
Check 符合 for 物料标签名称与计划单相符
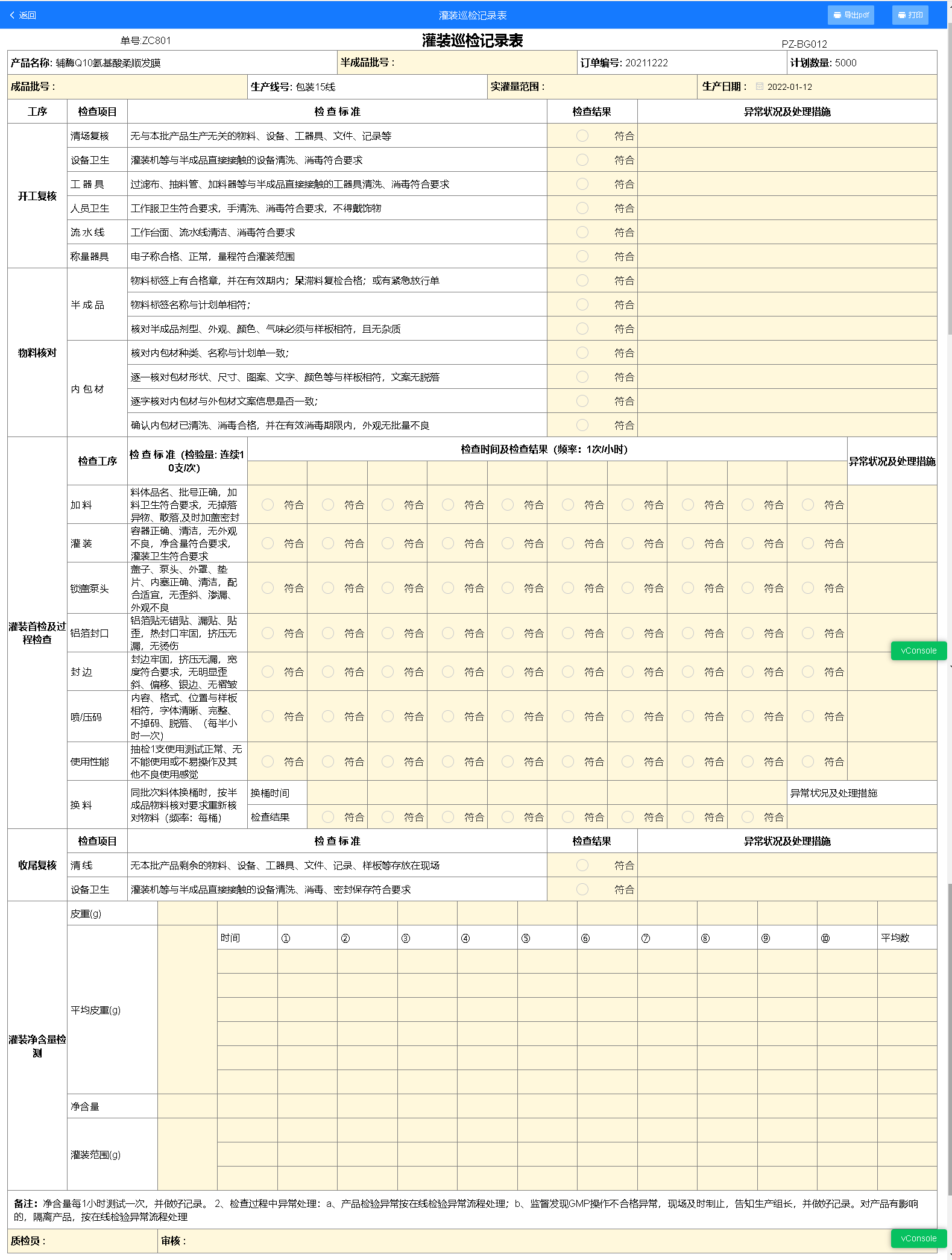coord(582,304)
